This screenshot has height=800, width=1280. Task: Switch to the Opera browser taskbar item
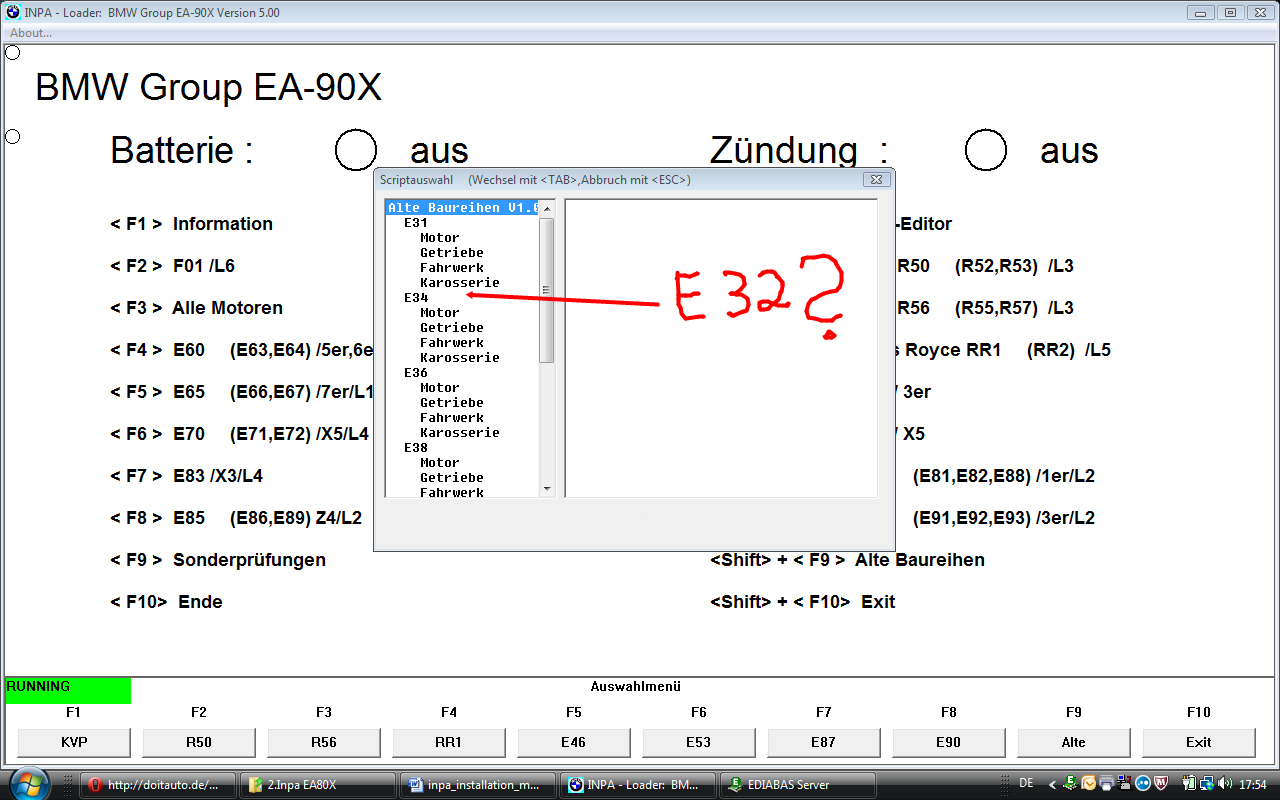click(158, 785)
